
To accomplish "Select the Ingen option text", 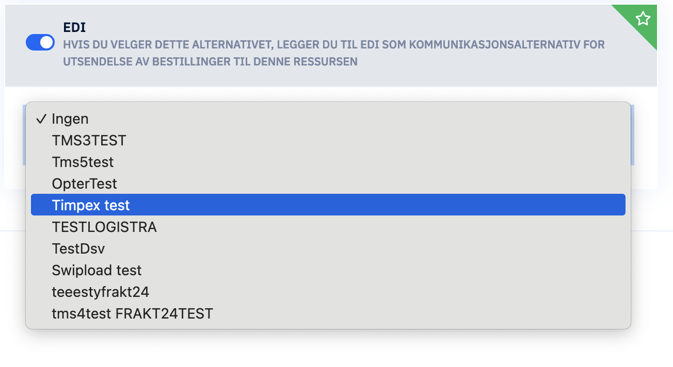I will 70,119.
